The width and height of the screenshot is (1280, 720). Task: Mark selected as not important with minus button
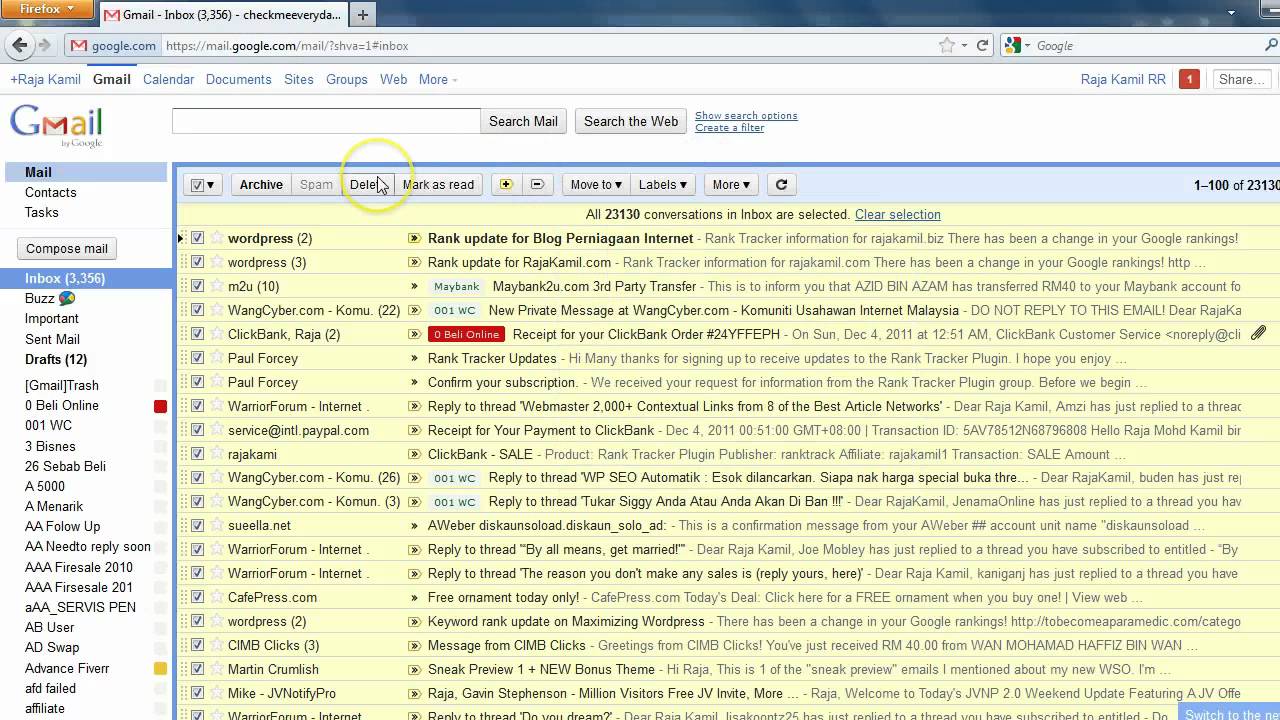click(537, 184)
